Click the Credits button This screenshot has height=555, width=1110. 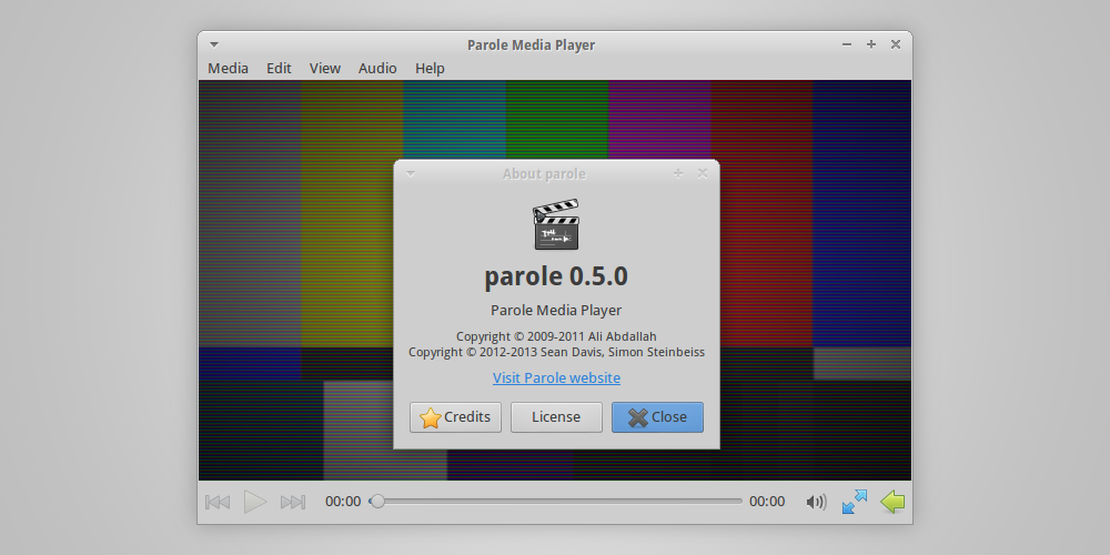coord(455,417)
